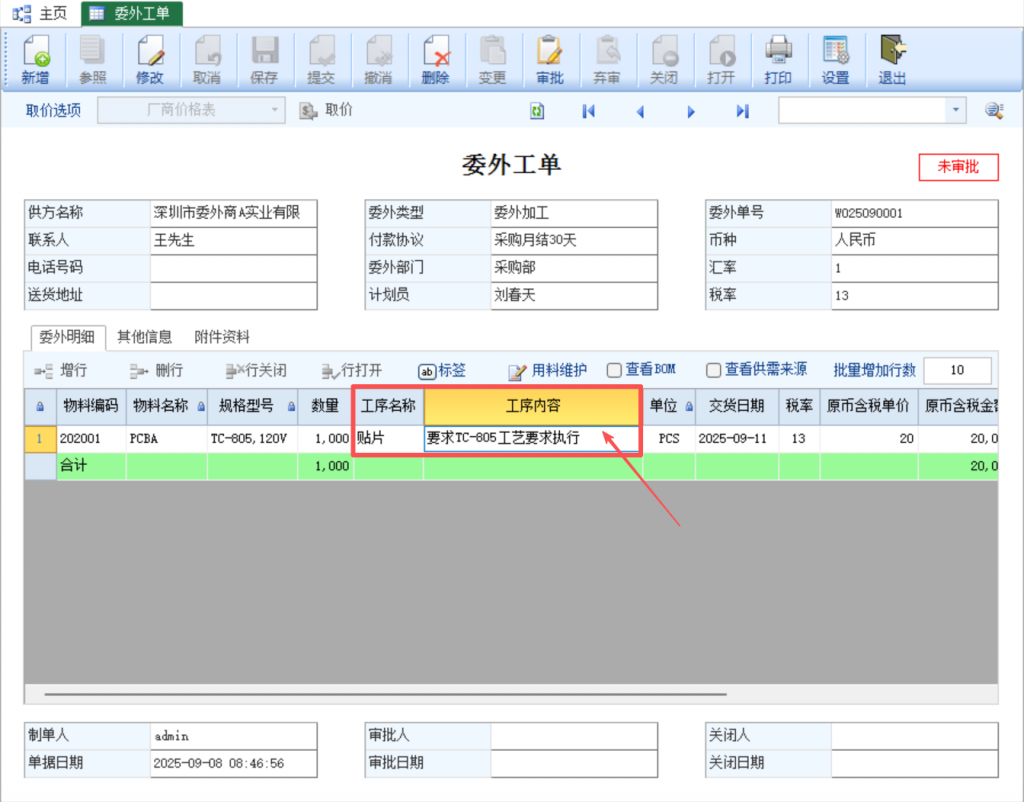Click the 电话号码 empty input field
Viewport: 1024px width, 802px height.
pyautogui.click(x=233, y=268)
